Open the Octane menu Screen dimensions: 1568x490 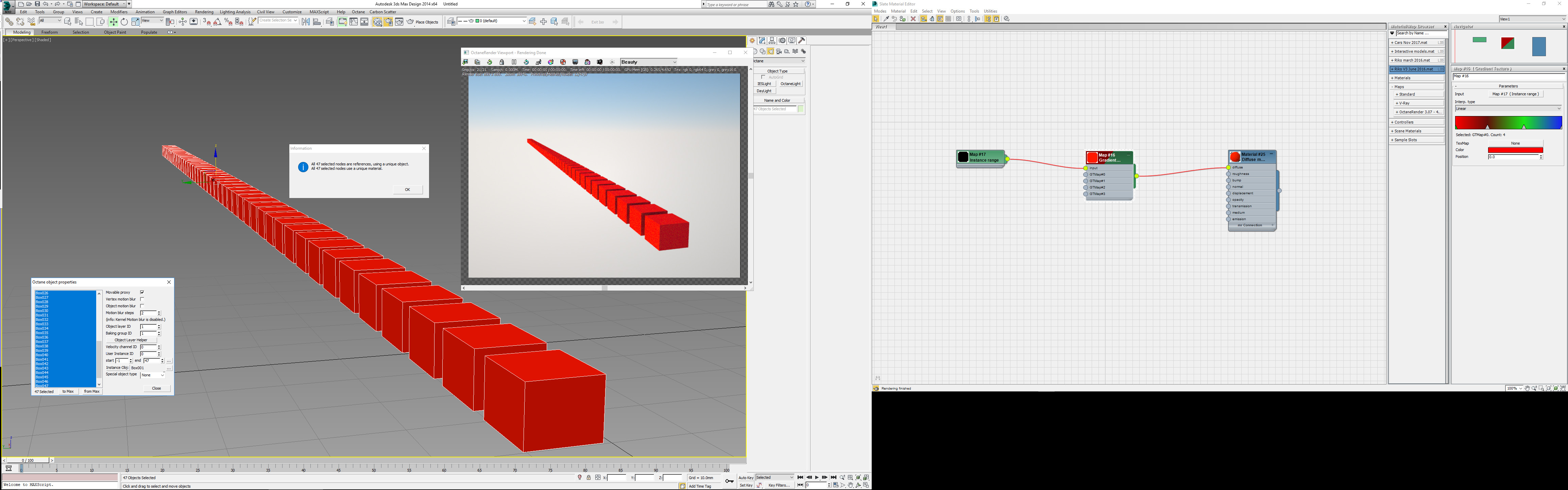tap(358, 12)
